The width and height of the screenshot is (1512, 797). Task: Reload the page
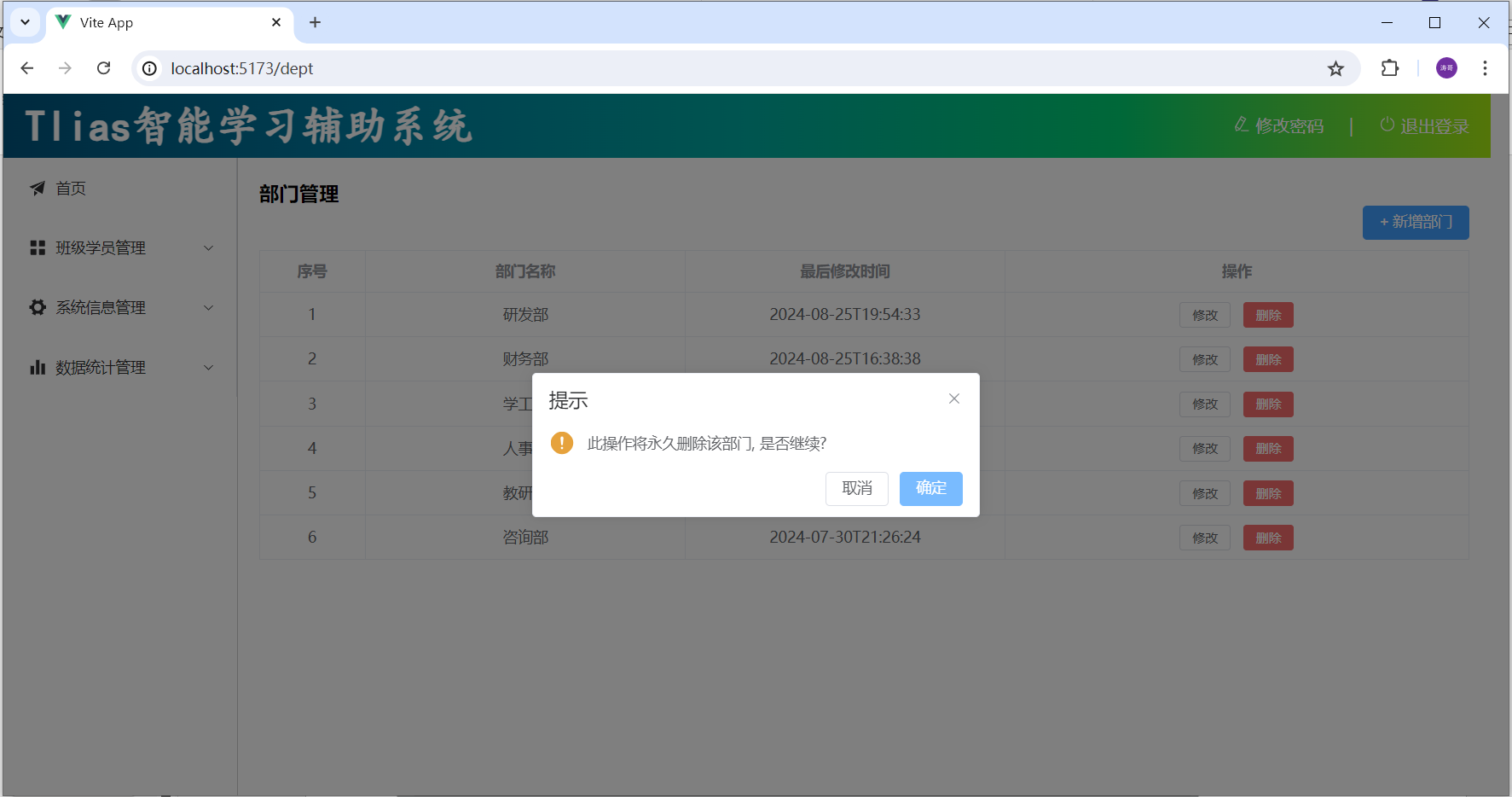point(103,68)
